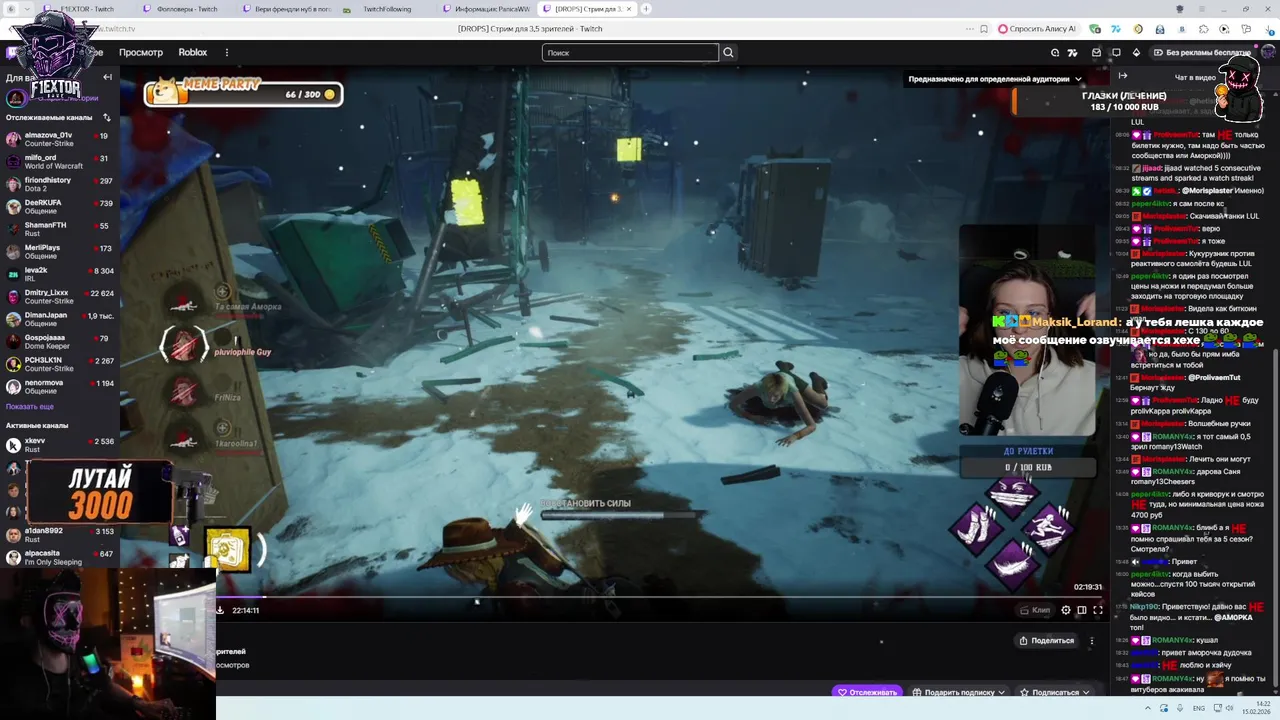Screen dimensions: 1280x720
Task: Open MerliPlays channel
Action: [60, 252]
